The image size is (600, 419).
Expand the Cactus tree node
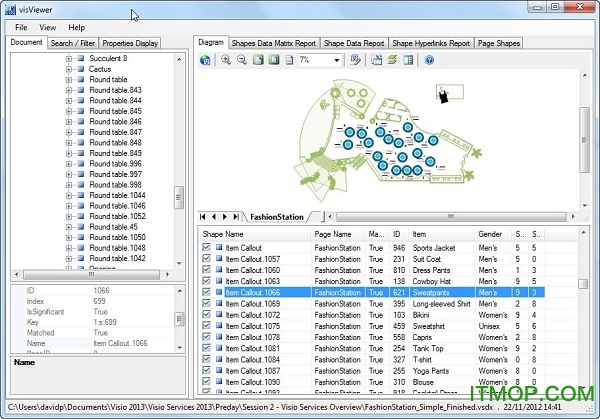(x=68, y=69)
